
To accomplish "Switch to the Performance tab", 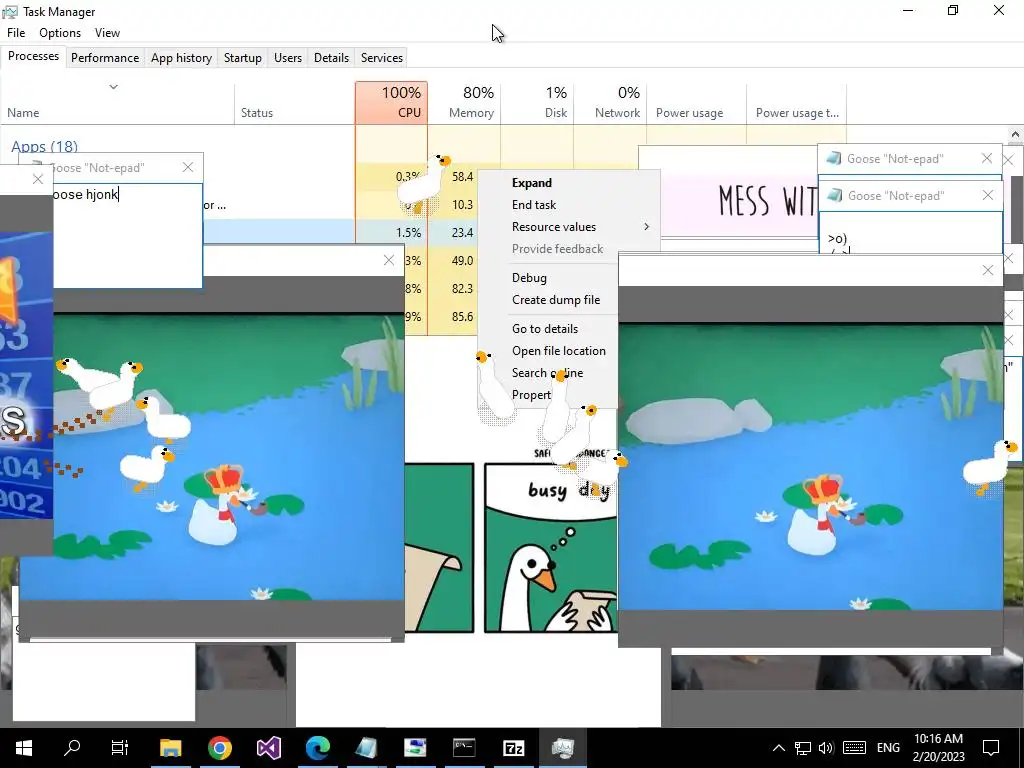I will point(105,57).
